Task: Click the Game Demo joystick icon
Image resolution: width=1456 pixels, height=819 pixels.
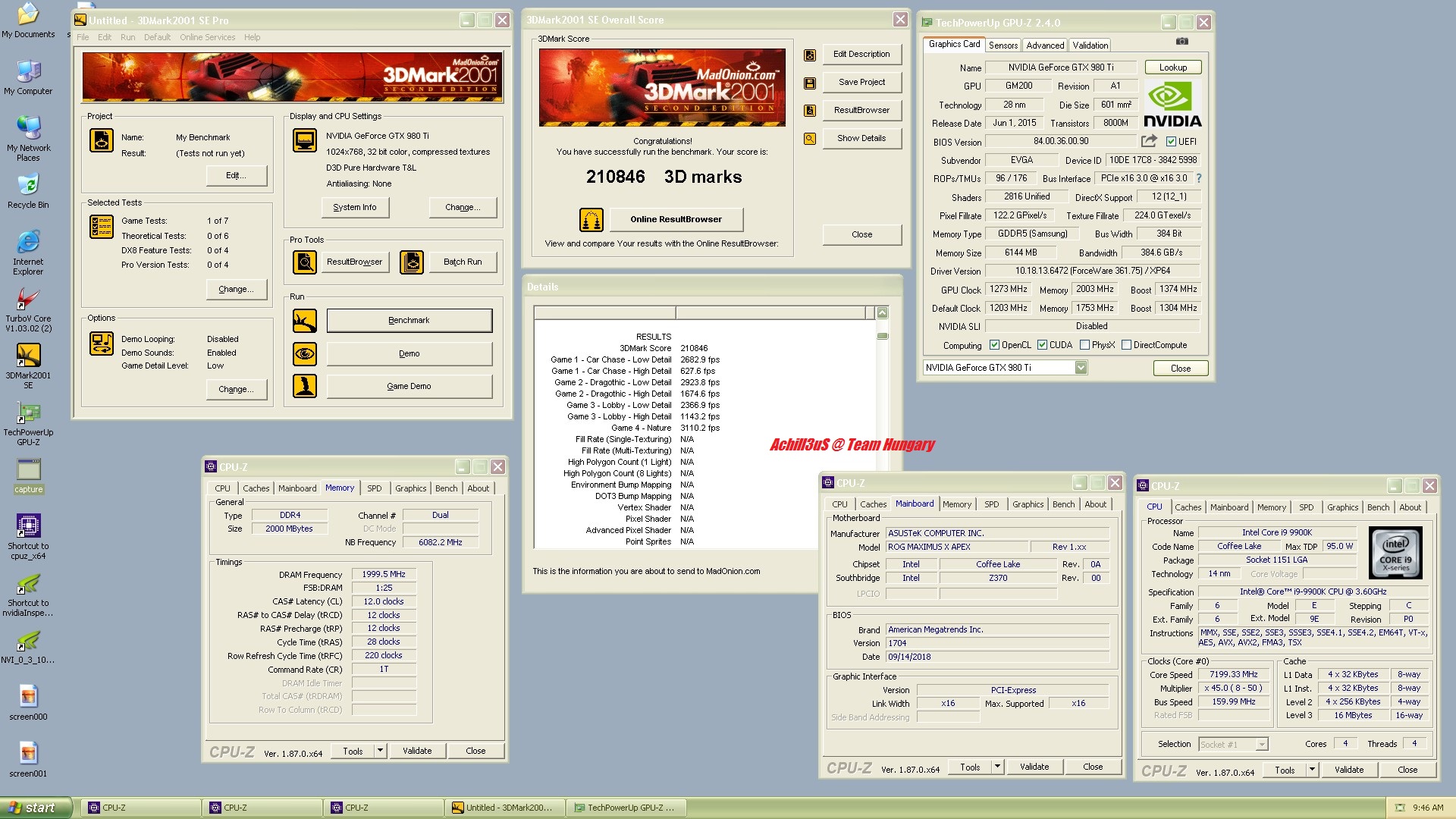Action: [305, 386]
